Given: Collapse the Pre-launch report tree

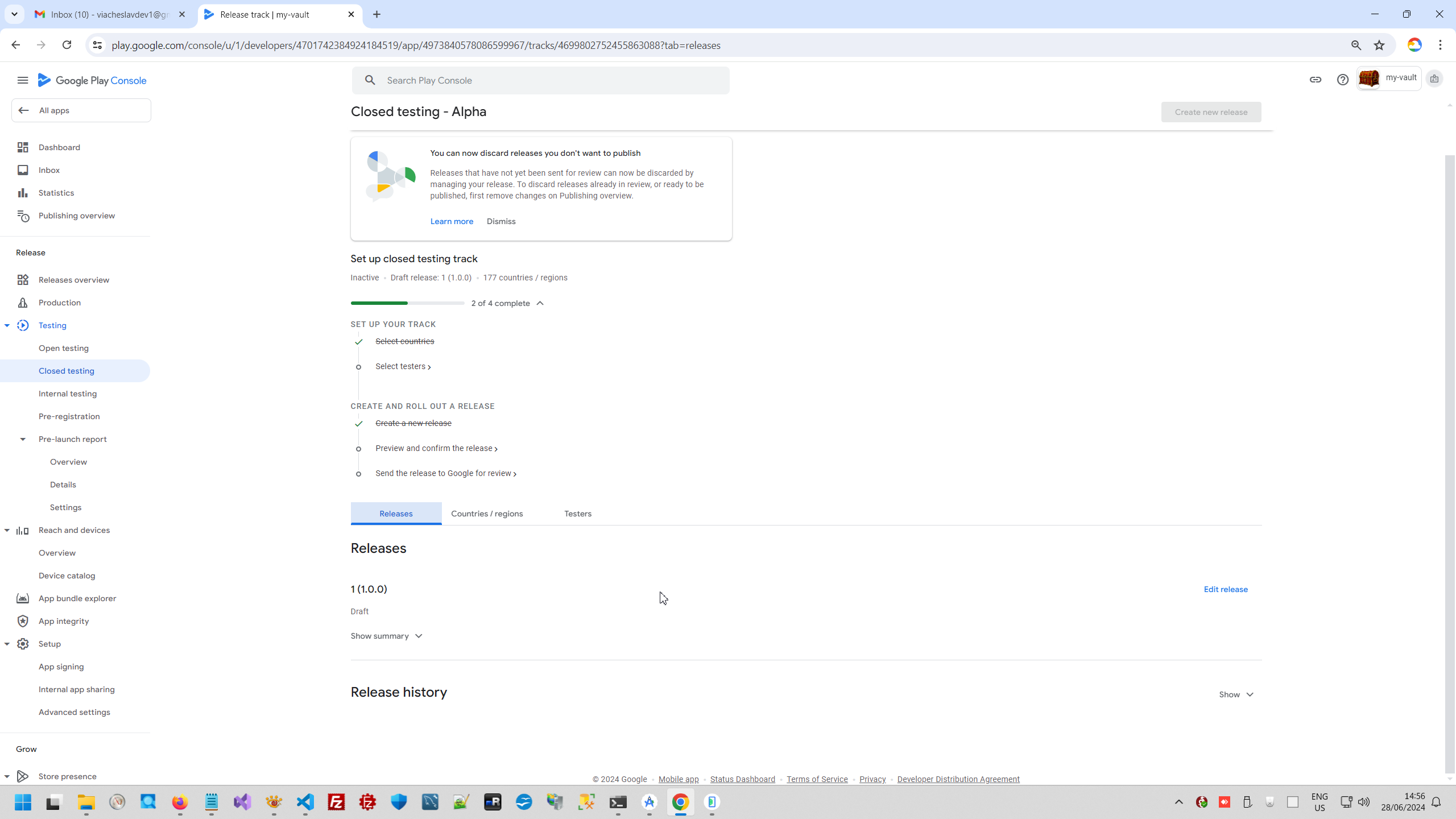Looking at the screenshot, I should (23, 439).
